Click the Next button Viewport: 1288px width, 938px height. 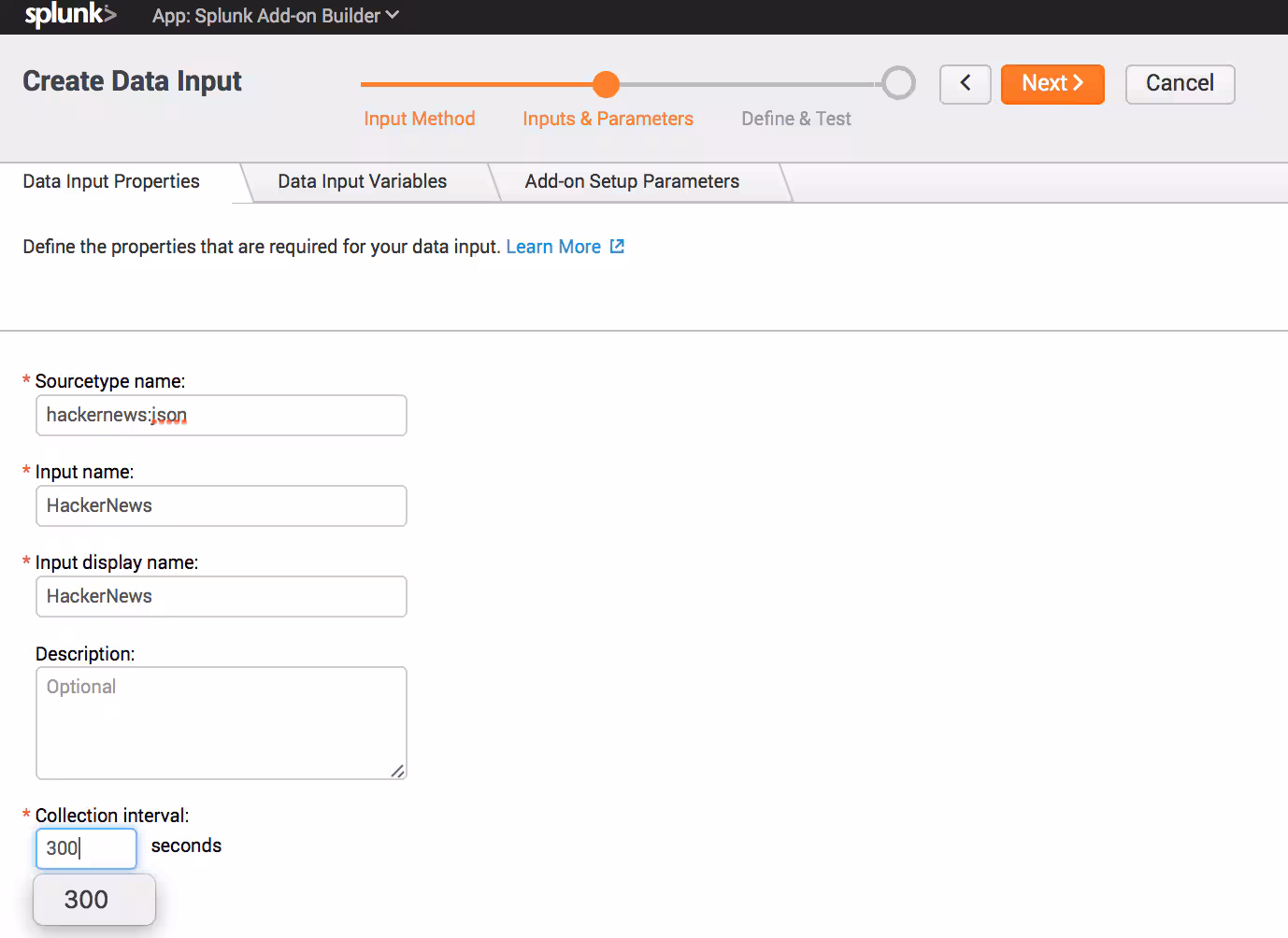tap(1052, 83)
